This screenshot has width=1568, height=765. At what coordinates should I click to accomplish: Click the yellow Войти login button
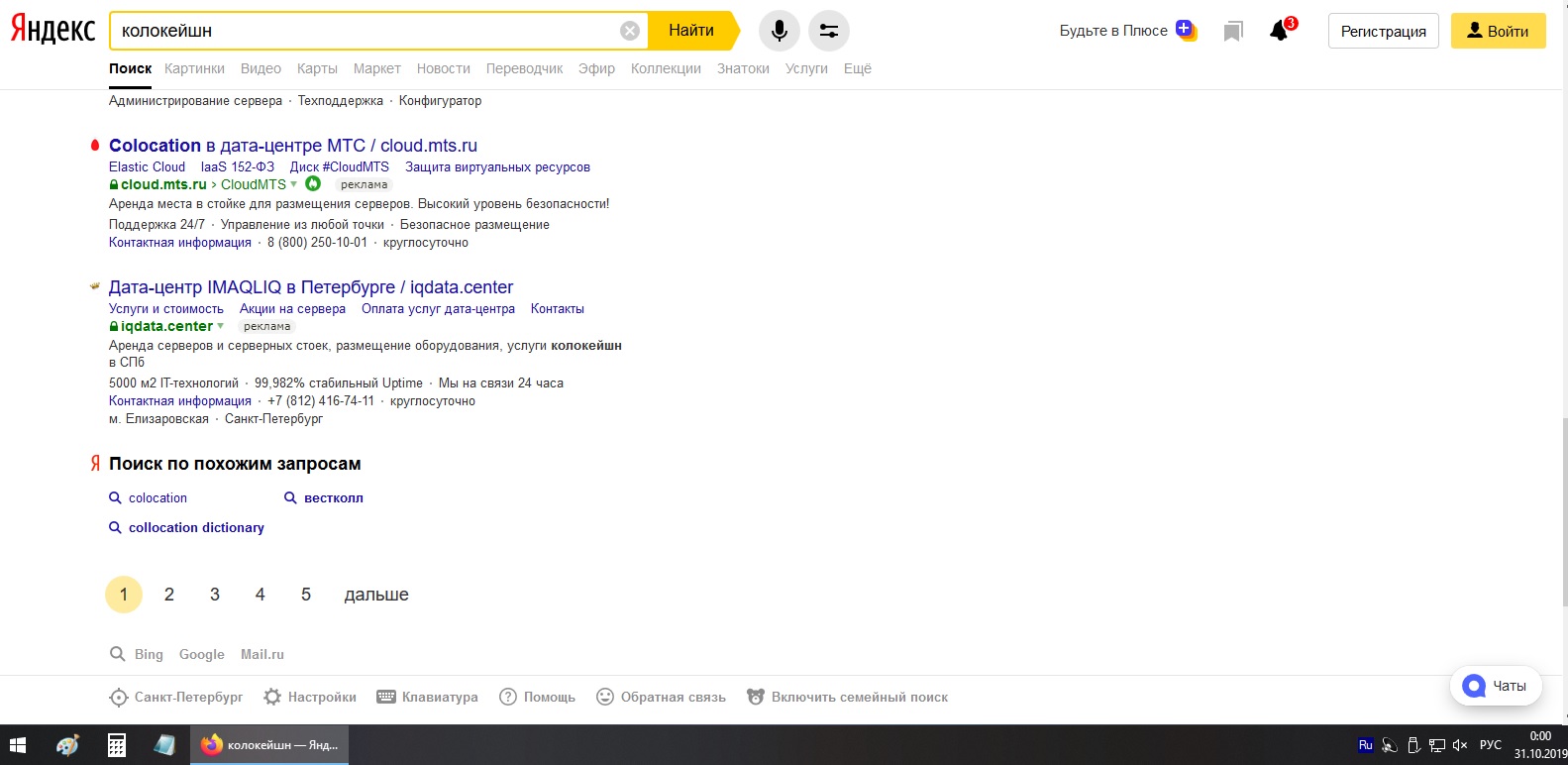(1499, 31)
